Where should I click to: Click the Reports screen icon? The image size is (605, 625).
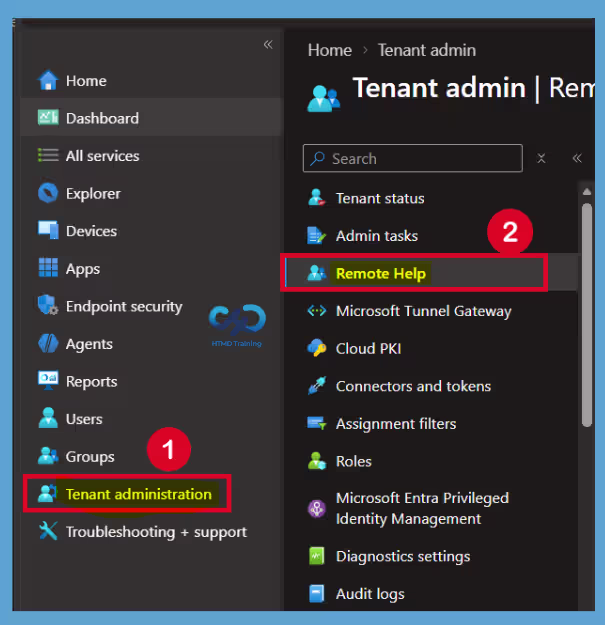(x=48, y=380)
